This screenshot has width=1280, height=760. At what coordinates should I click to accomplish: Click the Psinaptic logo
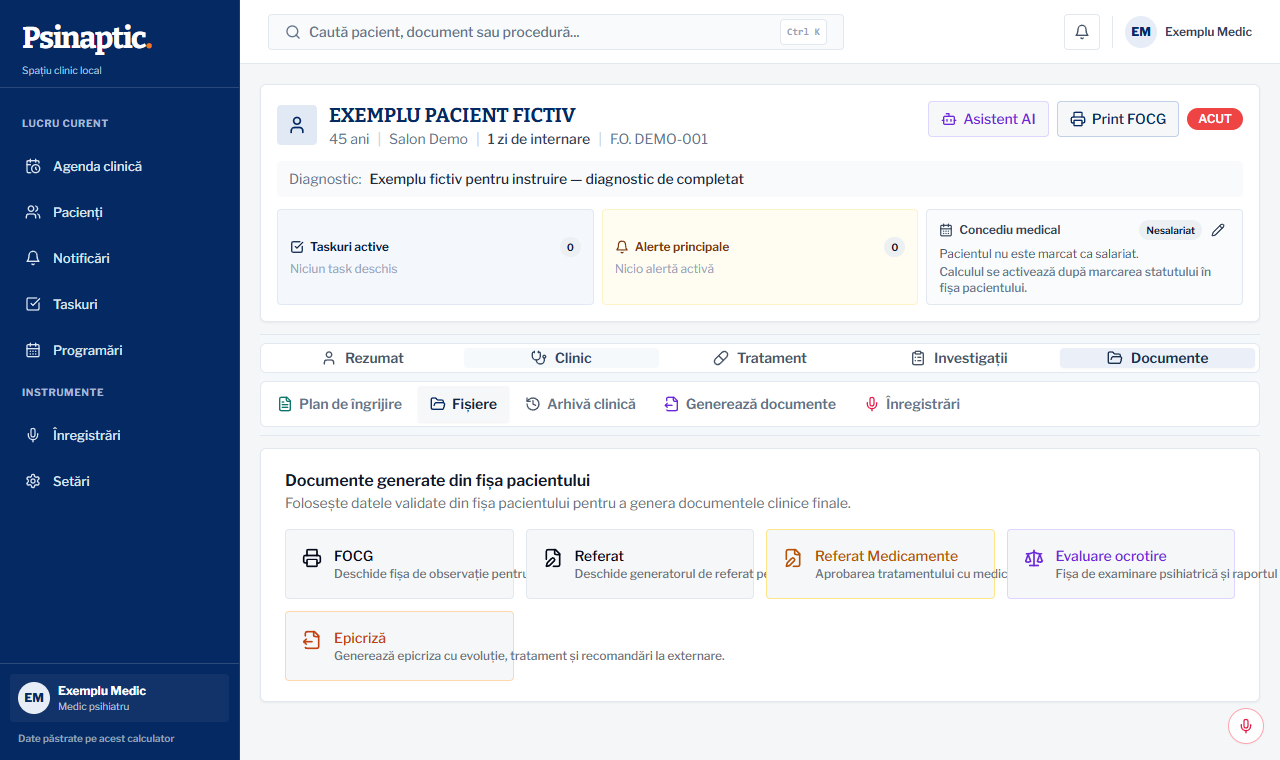[87, 38]
